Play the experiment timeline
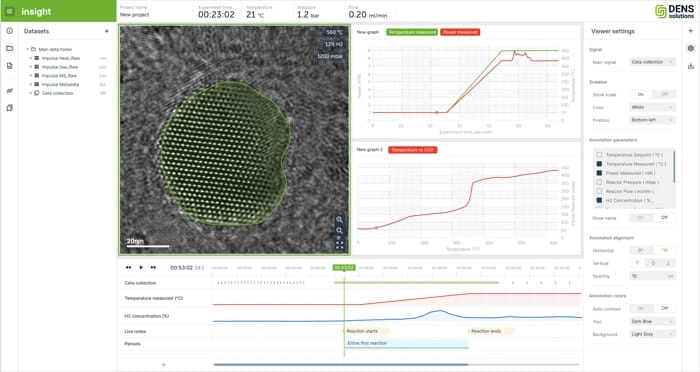The width and height of the screenshot is (700, 372). click(141, 268)
